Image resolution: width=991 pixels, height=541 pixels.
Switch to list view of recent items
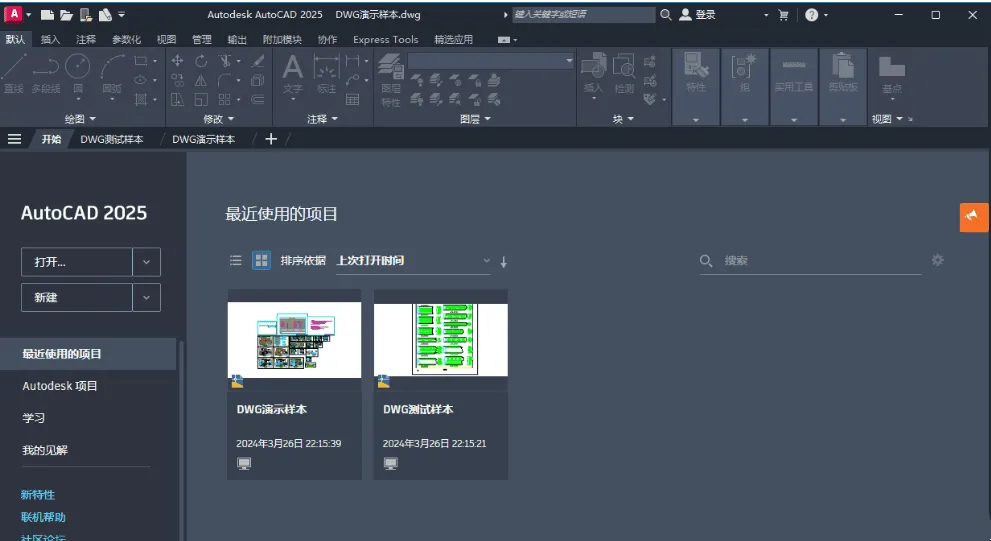click(x=236, y=261)
